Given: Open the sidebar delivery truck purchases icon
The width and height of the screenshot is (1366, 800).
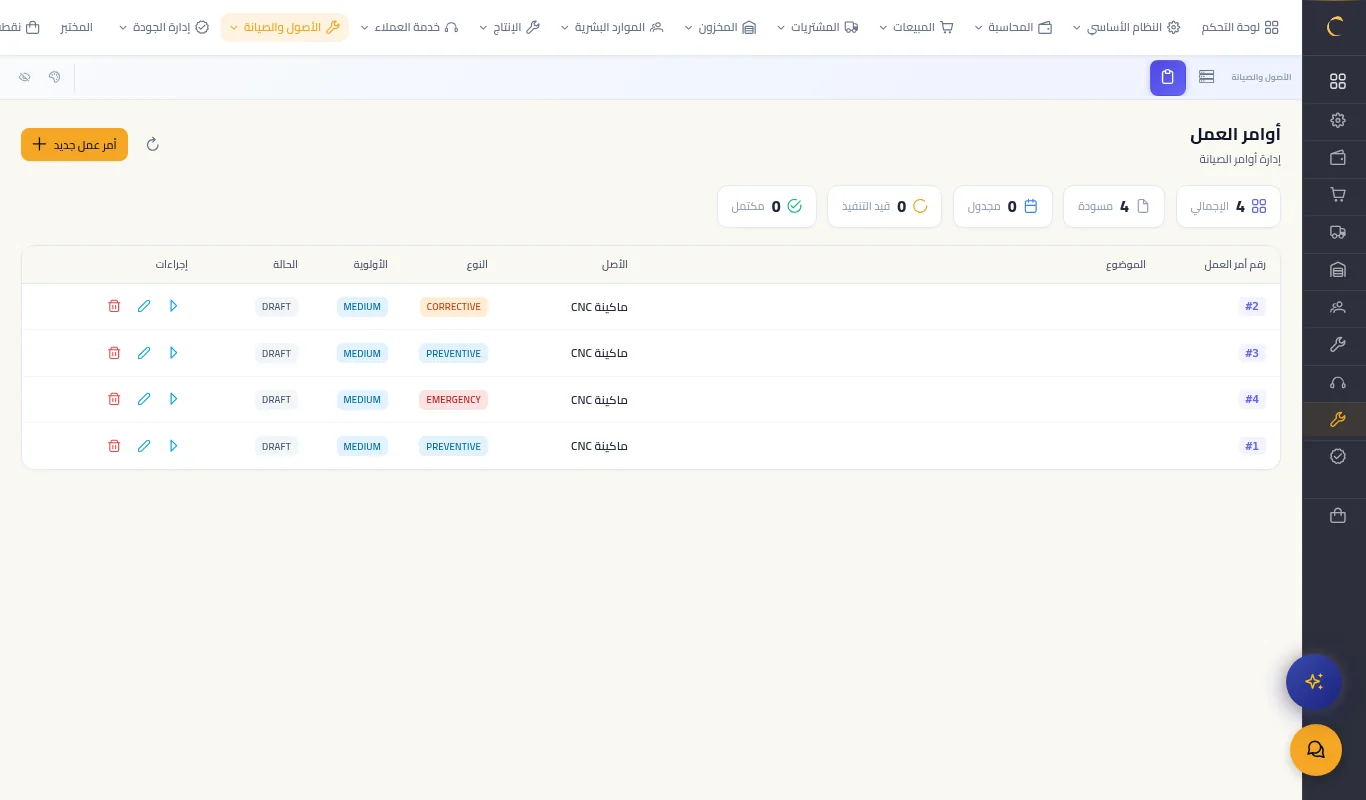Looking at the screenshot, I should coord(1338,232).
